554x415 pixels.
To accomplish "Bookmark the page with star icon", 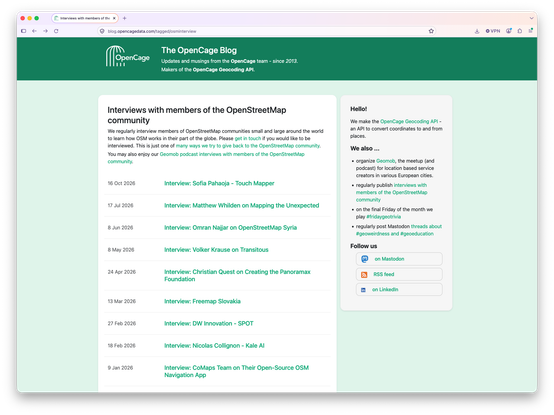I will click(x=431, y=31).
